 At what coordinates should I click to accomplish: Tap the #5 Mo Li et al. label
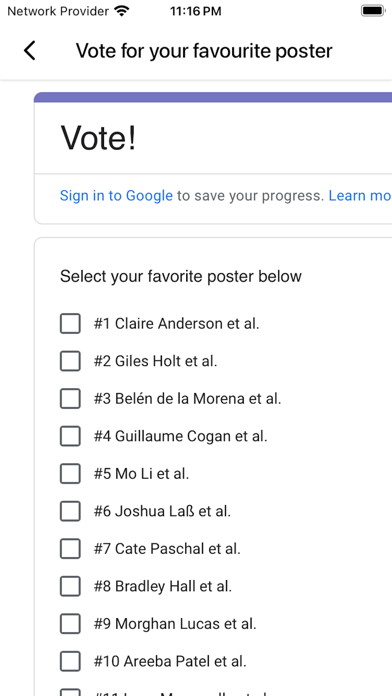tap(141, 474)
